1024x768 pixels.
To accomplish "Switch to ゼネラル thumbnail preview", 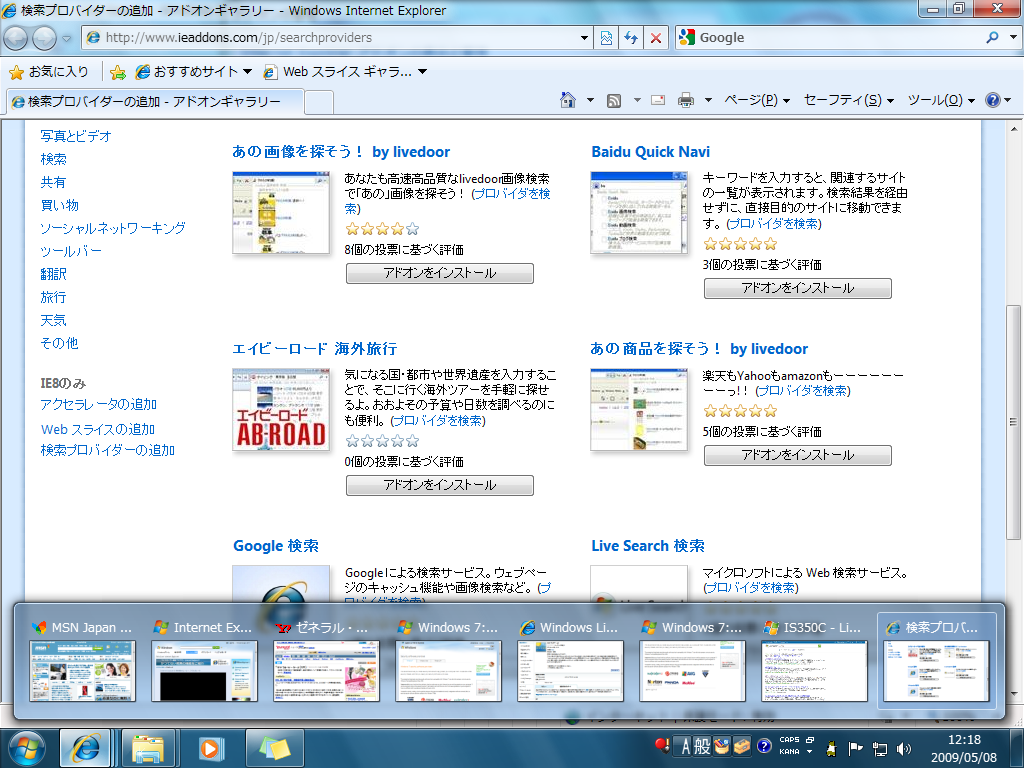I will pos(326,660).
